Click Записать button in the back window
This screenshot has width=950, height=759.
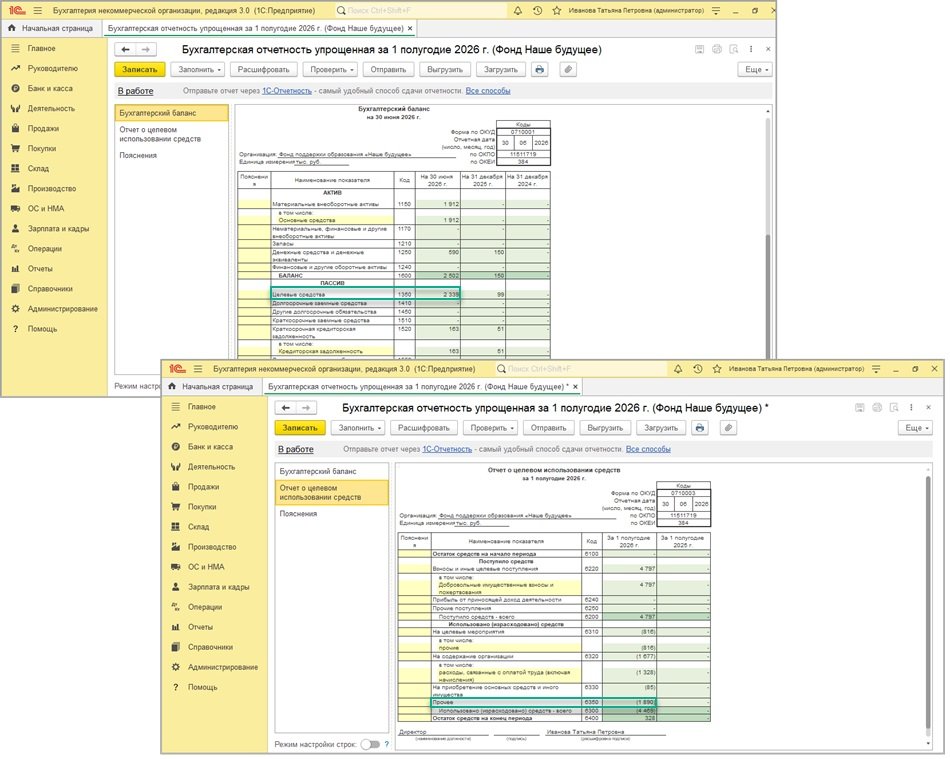pyautogui.click(x=140, y=70)
